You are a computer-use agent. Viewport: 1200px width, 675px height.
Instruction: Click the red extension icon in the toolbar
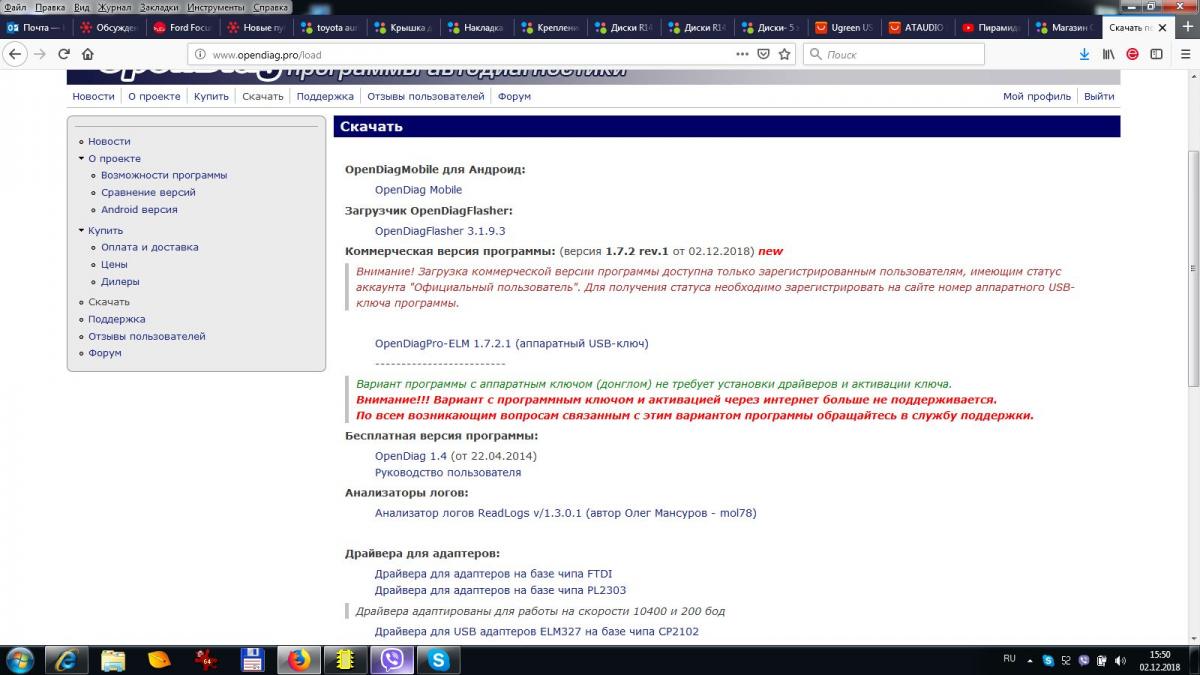pyautogui.click(x=1132, y=54)
